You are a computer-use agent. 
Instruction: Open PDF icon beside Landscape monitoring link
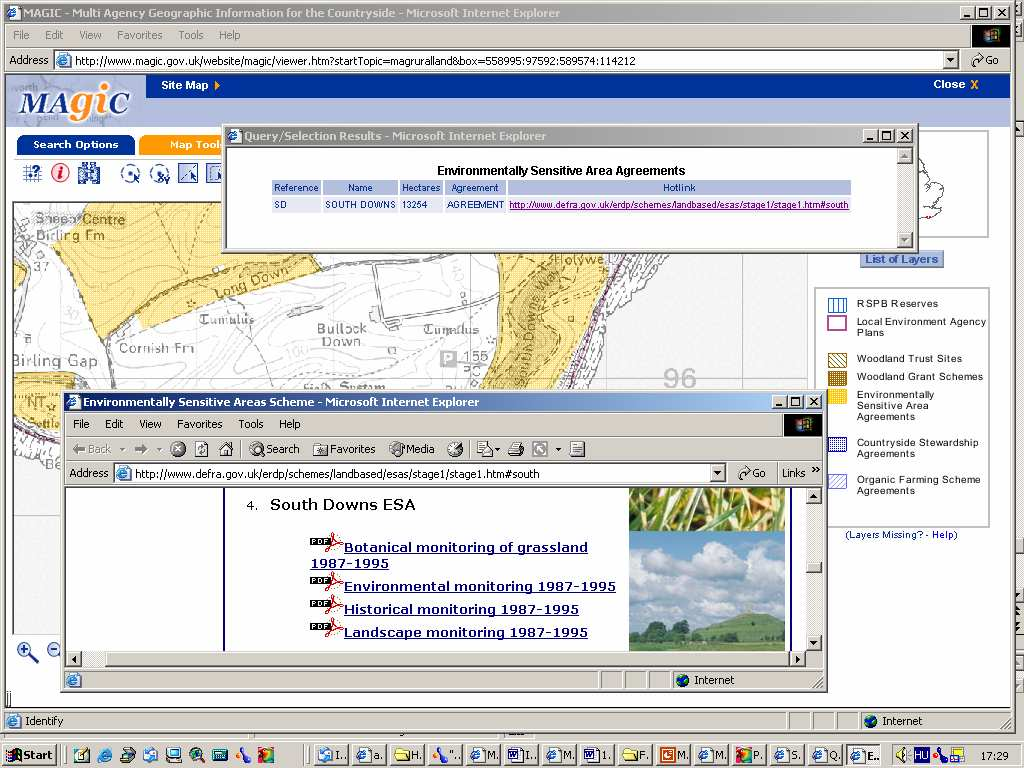coord(326,627)
